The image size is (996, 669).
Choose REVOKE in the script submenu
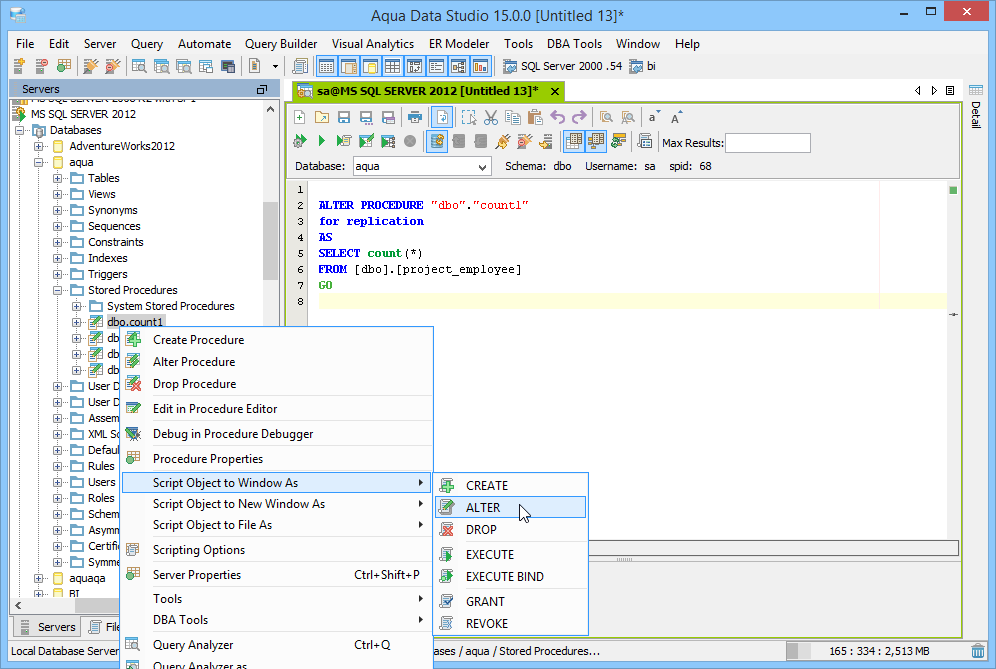(511, 624)
